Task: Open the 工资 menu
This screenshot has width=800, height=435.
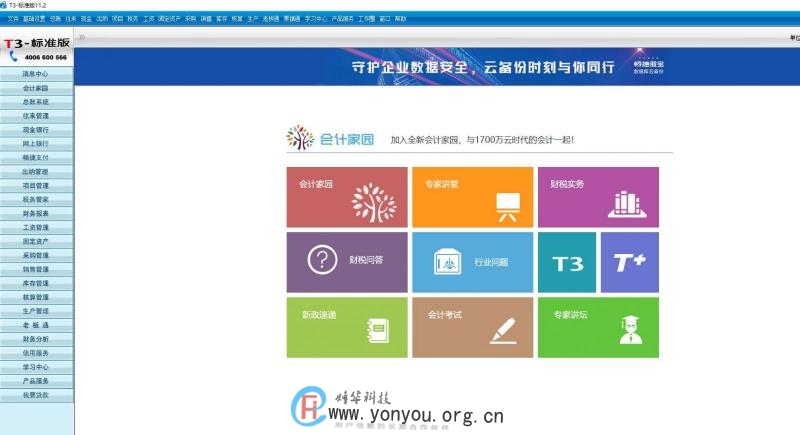Action: [x=148, y=19]
